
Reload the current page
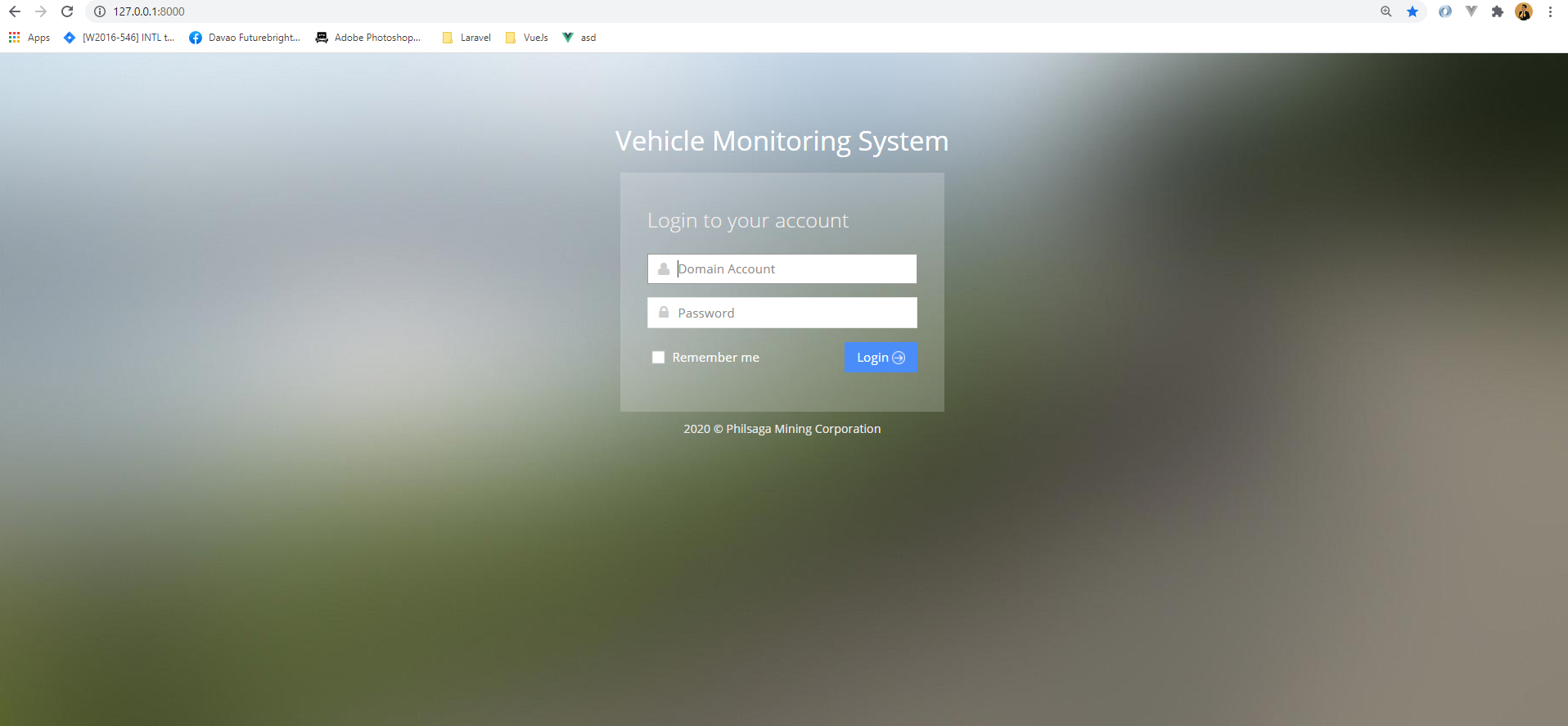67,11
